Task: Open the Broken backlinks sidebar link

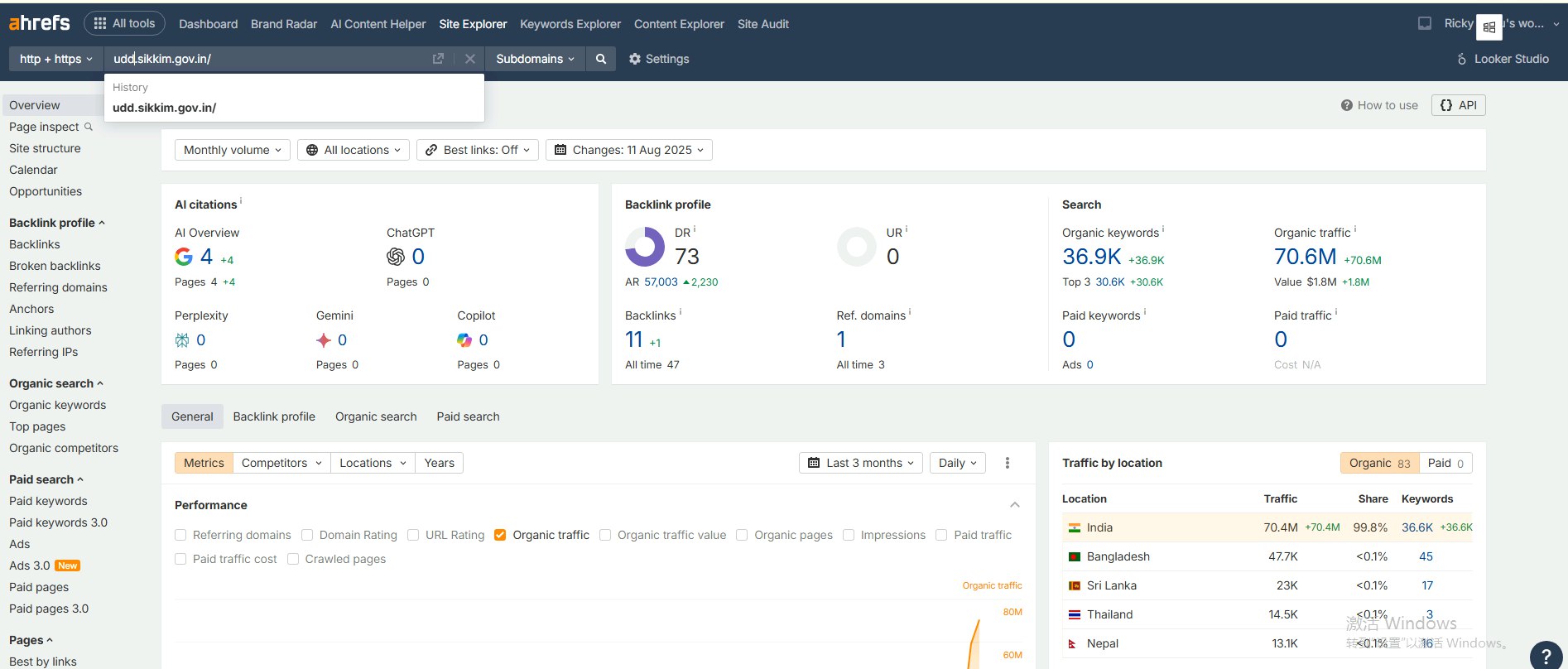Action: point(55,266)
